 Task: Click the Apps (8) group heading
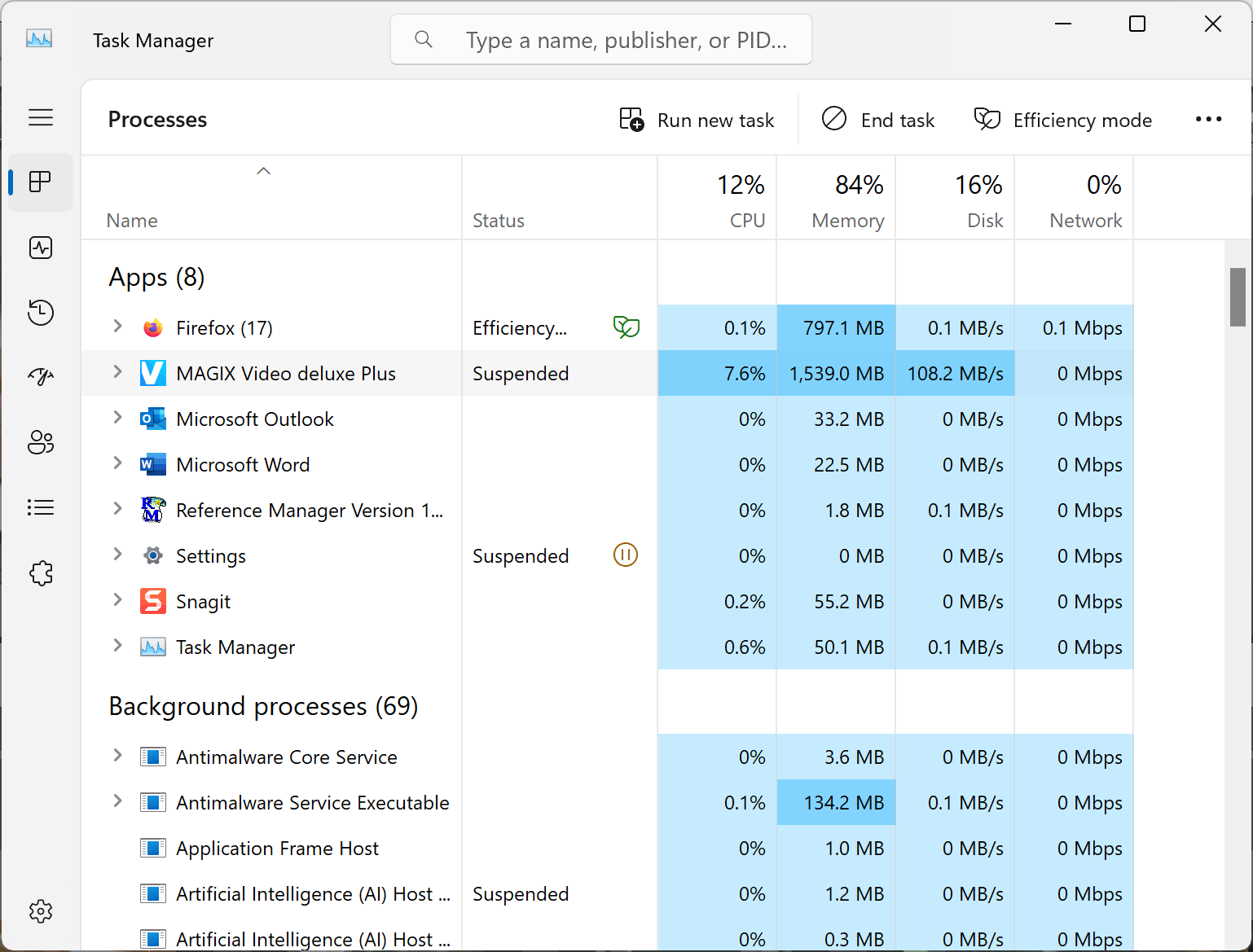pos(156,278)
